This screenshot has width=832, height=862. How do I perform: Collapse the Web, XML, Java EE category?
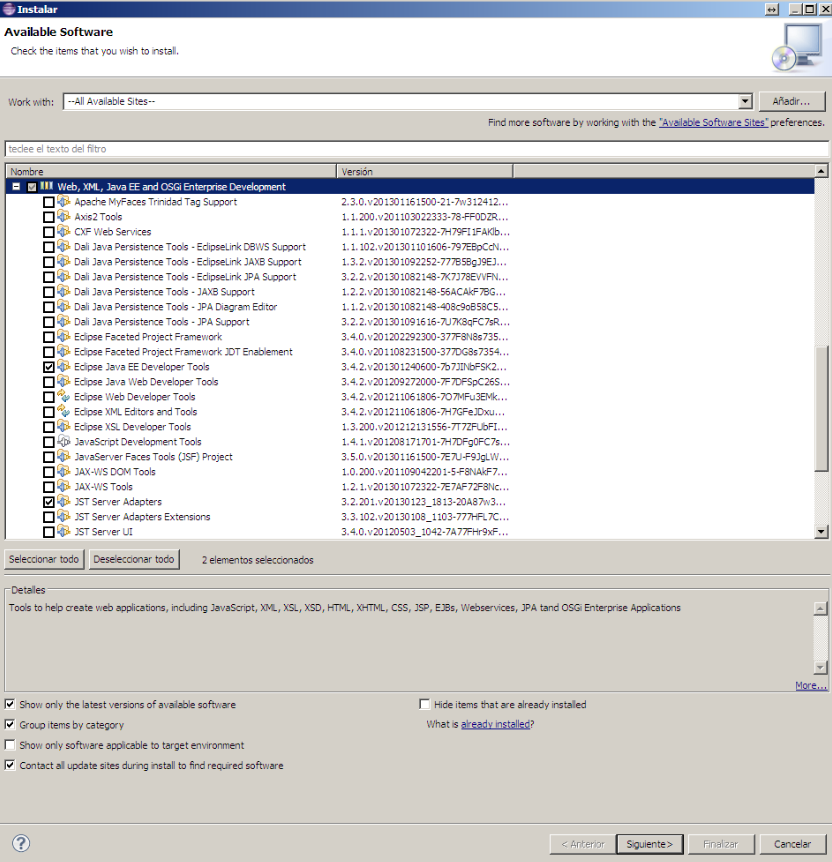point(16,187)
